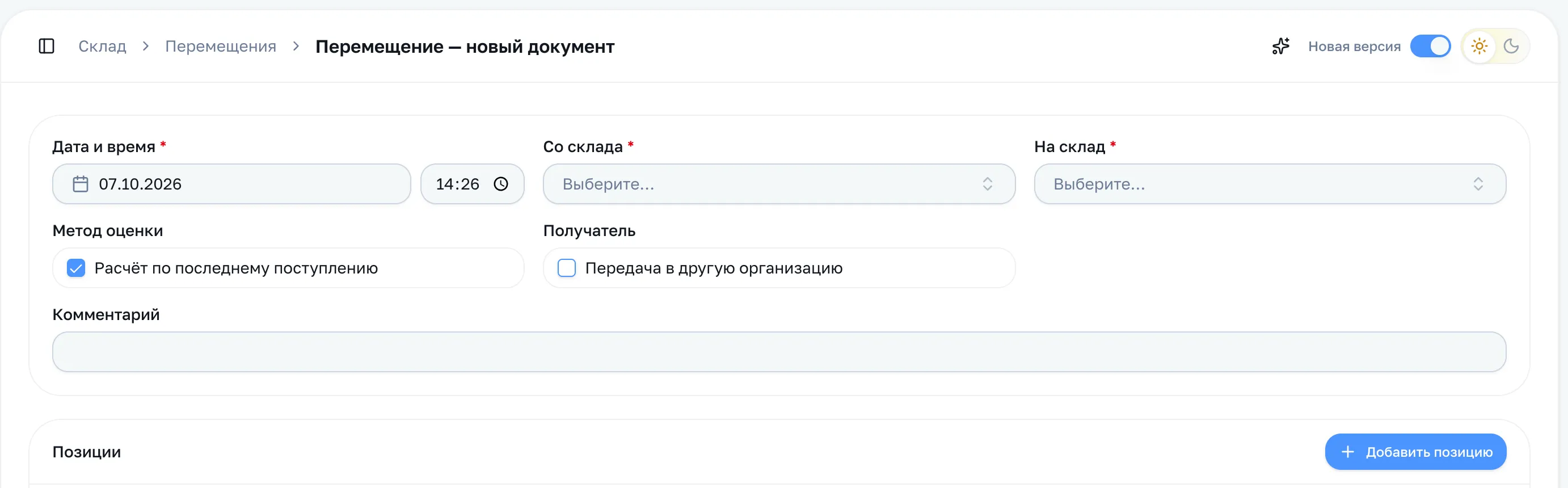Click the Новая версия label
This screenshot has height=488, width=1568.
tap(1354, 46)
